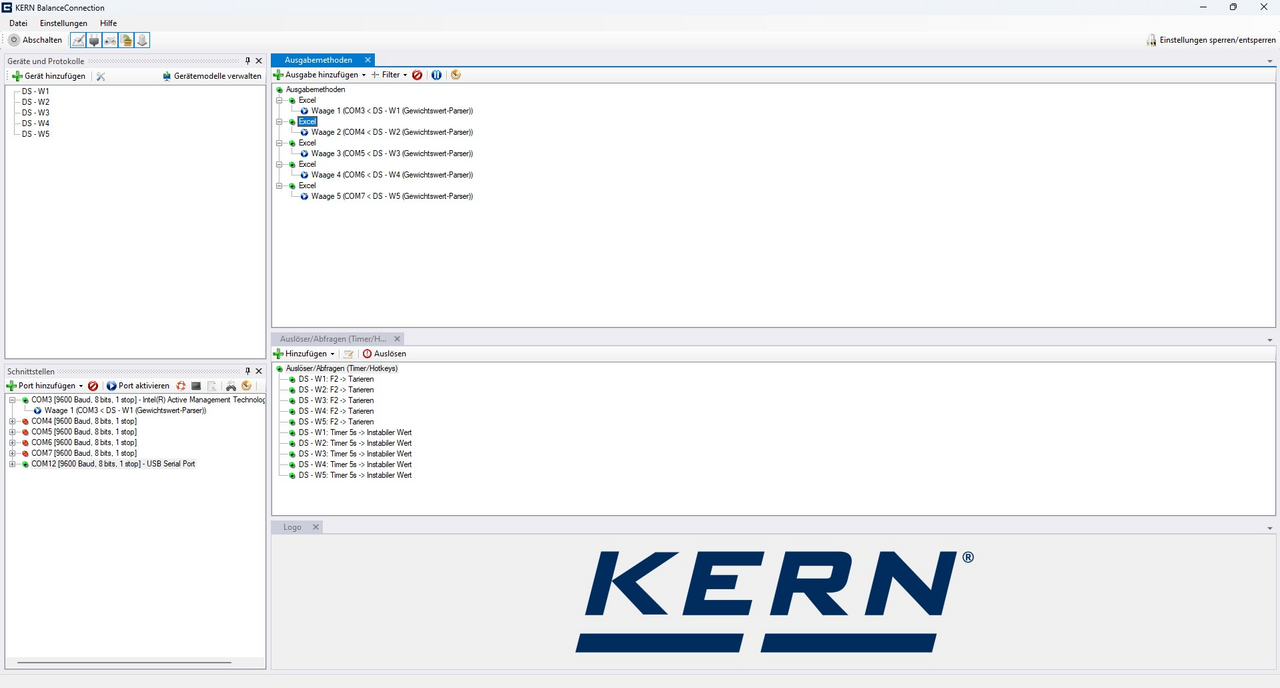
Task: Toggle Einstellungen sperren/entsperren lock
Action: click(x=1210, y=40)
